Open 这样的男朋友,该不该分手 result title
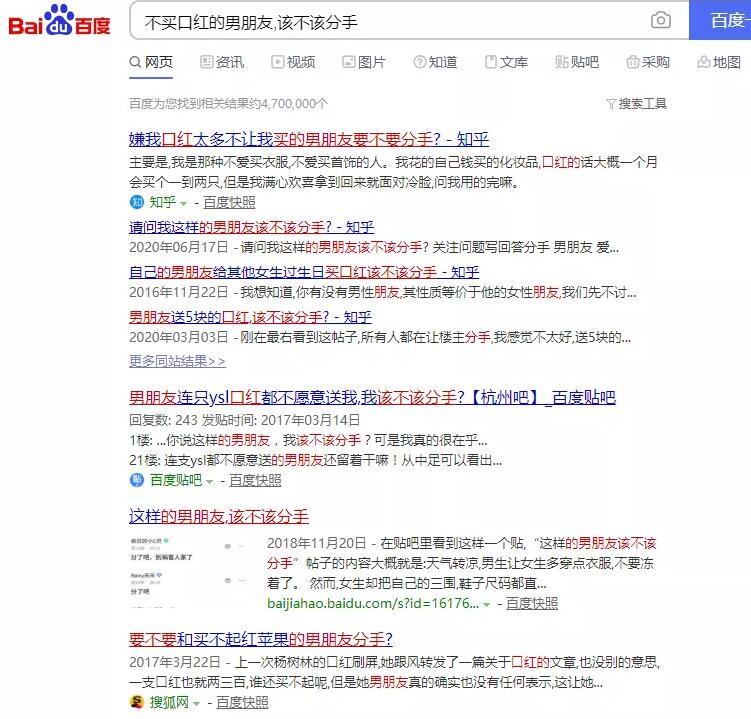Image resolution: width=751 pixels, height=719 pixels. click(219, 516)
